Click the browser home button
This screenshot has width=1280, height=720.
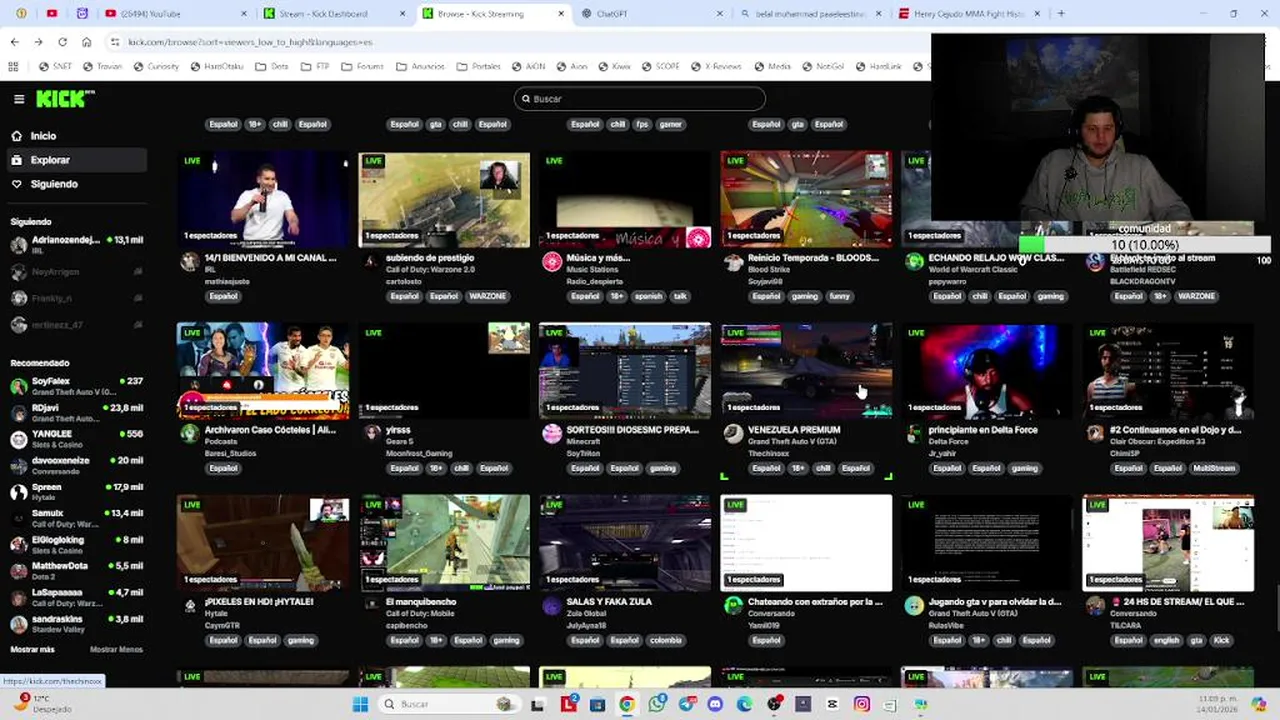coord(86,42)
